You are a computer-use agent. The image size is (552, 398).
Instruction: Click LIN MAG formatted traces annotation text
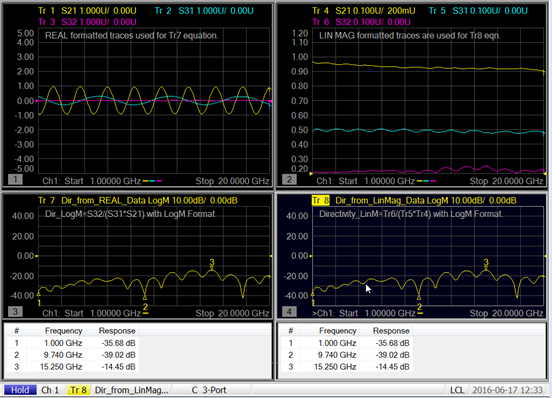pos(409,36)
